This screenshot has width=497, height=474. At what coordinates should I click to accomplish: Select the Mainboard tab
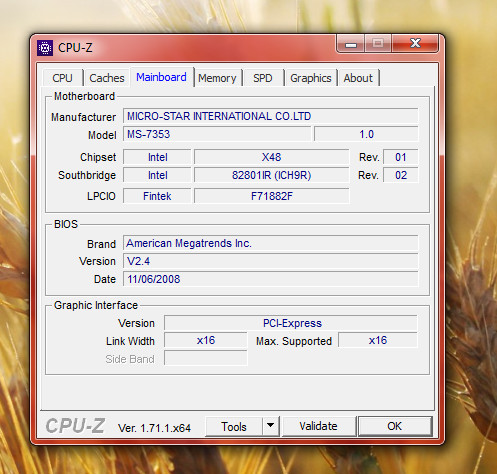point(162,77)
